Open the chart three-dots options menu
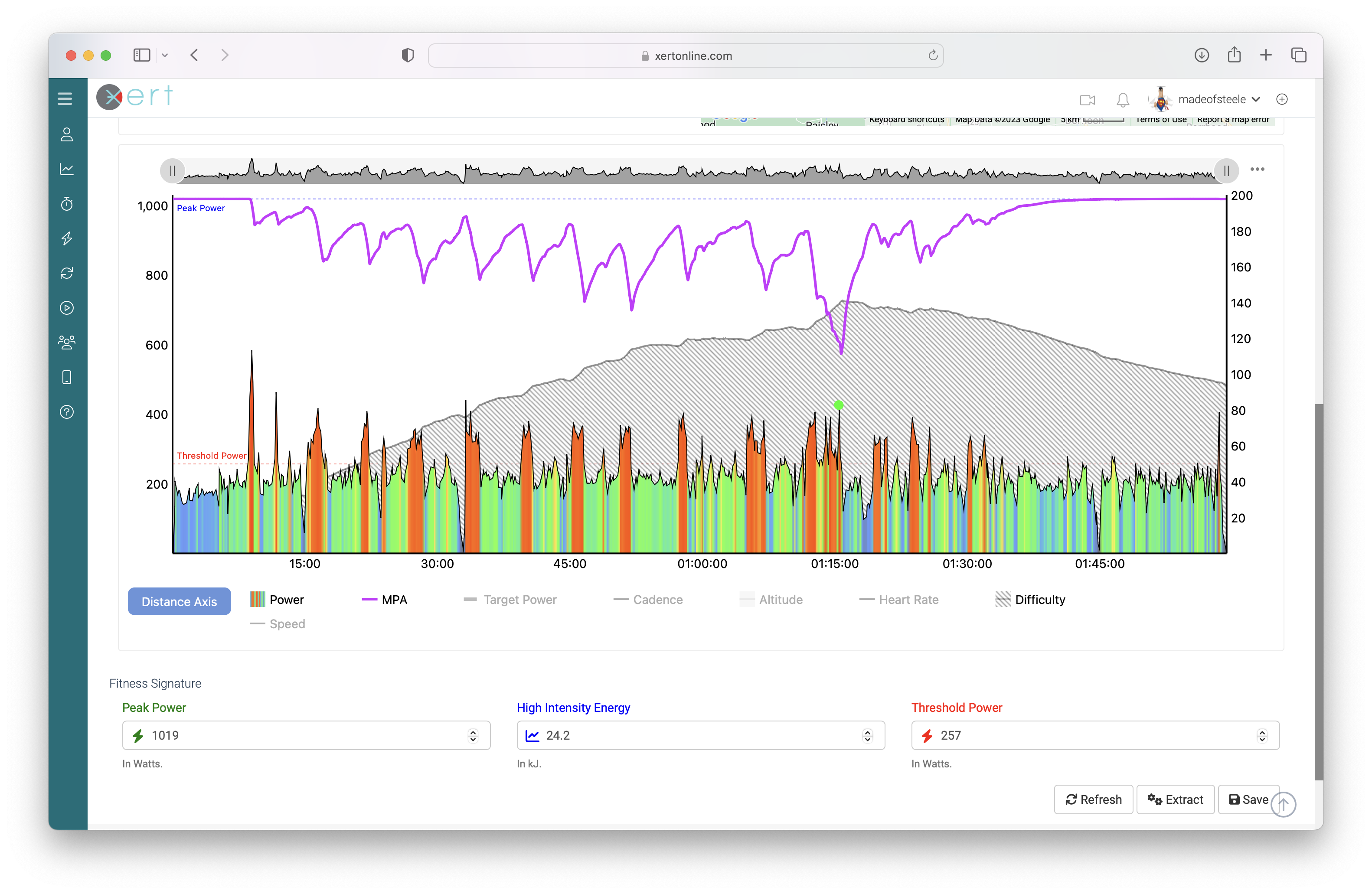This screenshot has width=1372, height=894. pos(1257,170)
